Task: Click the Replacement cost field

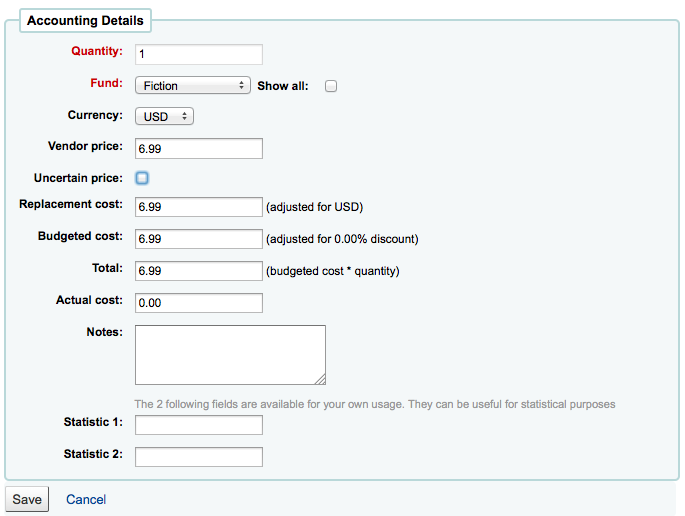Action: point(199,207)
